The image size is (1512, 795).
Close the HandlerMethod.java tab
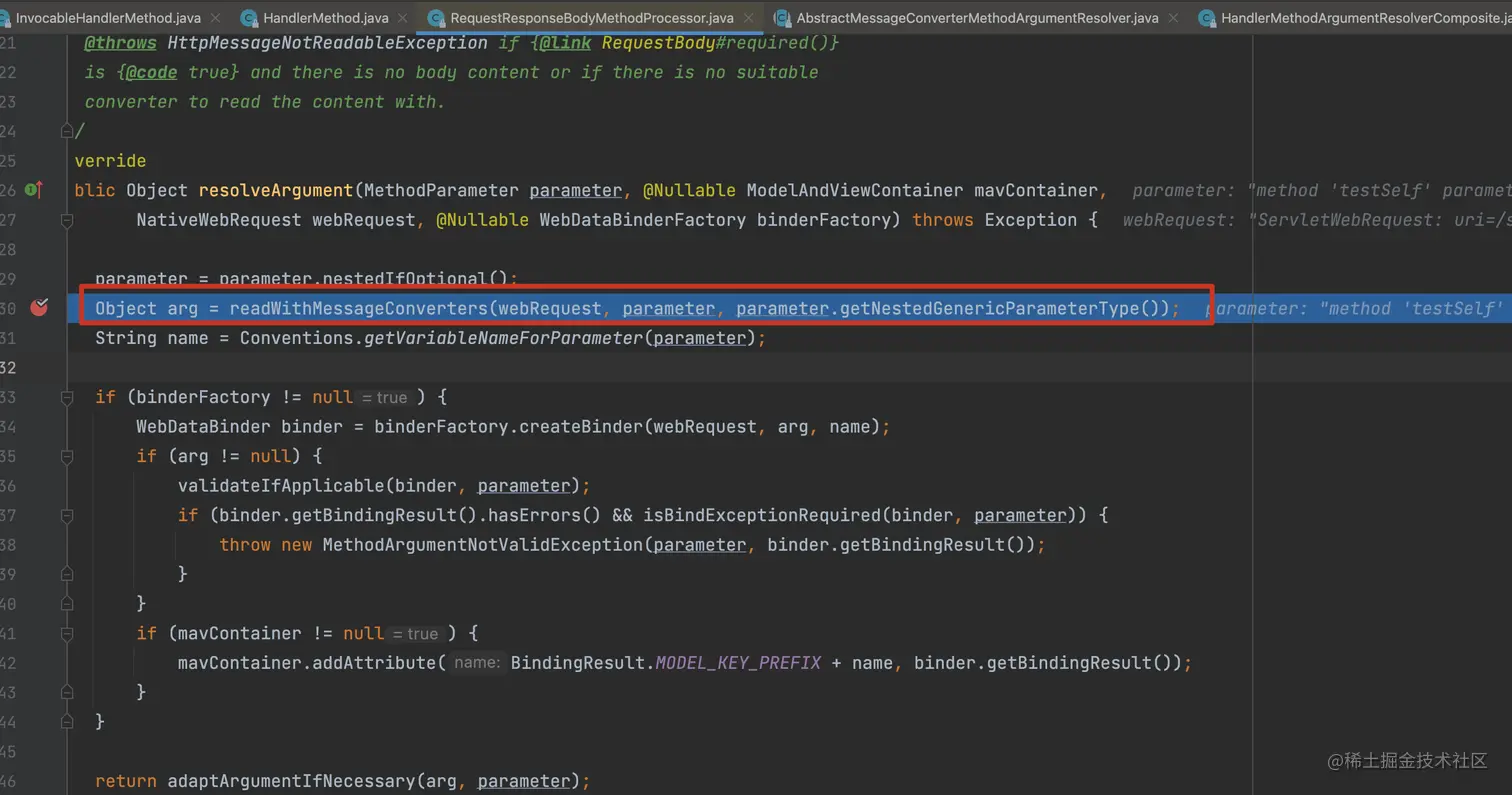403,18
